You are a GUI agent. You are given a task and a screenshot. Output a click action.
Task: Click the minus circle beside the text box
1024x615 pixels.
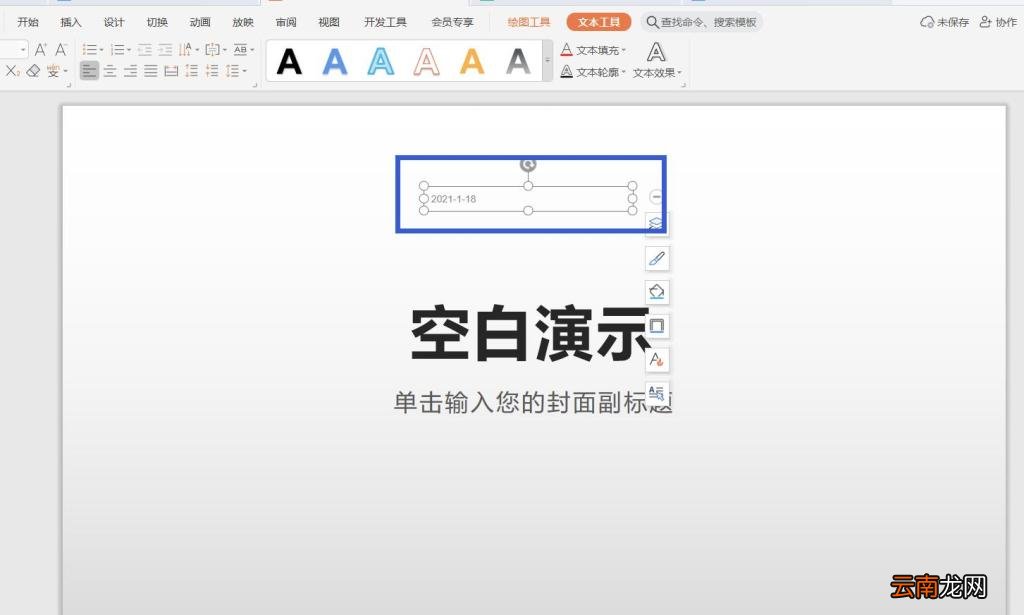pos(656,197)
